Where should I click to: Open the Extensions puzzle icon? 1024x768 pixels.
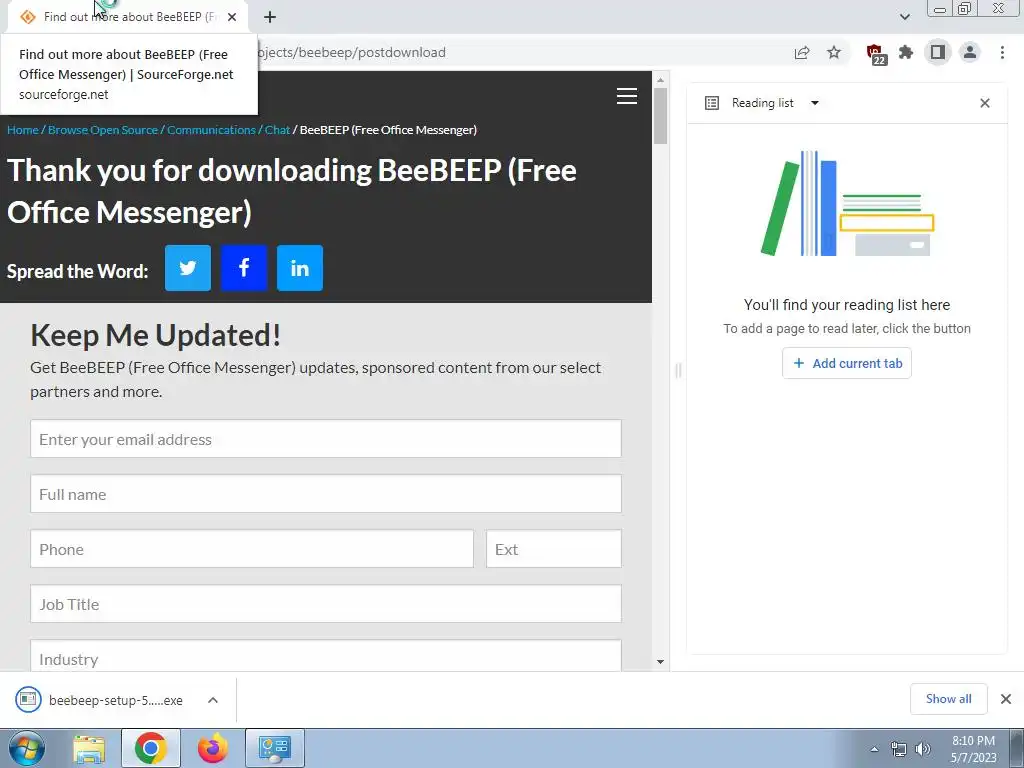click(x=906, y=52)
